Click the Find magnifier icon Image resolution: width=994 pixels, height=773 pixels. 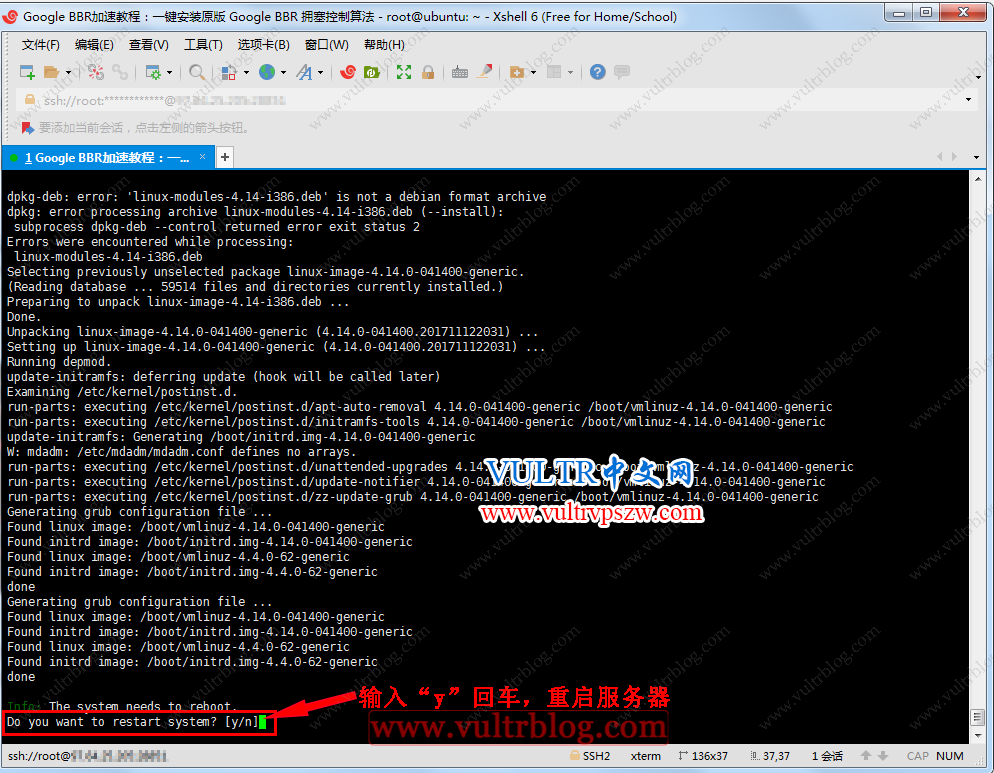(x=197, y=72)
